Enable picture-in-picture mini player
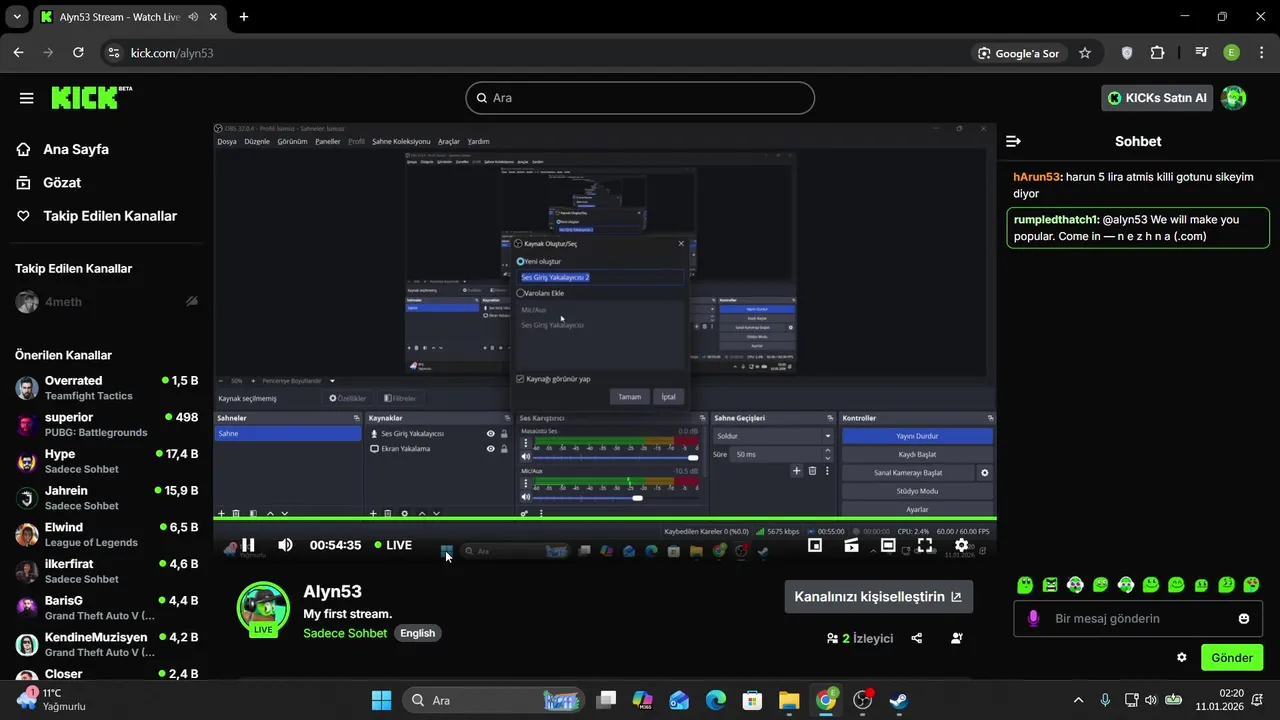This screenshot has width=1280, height=720. coord(815,545)
